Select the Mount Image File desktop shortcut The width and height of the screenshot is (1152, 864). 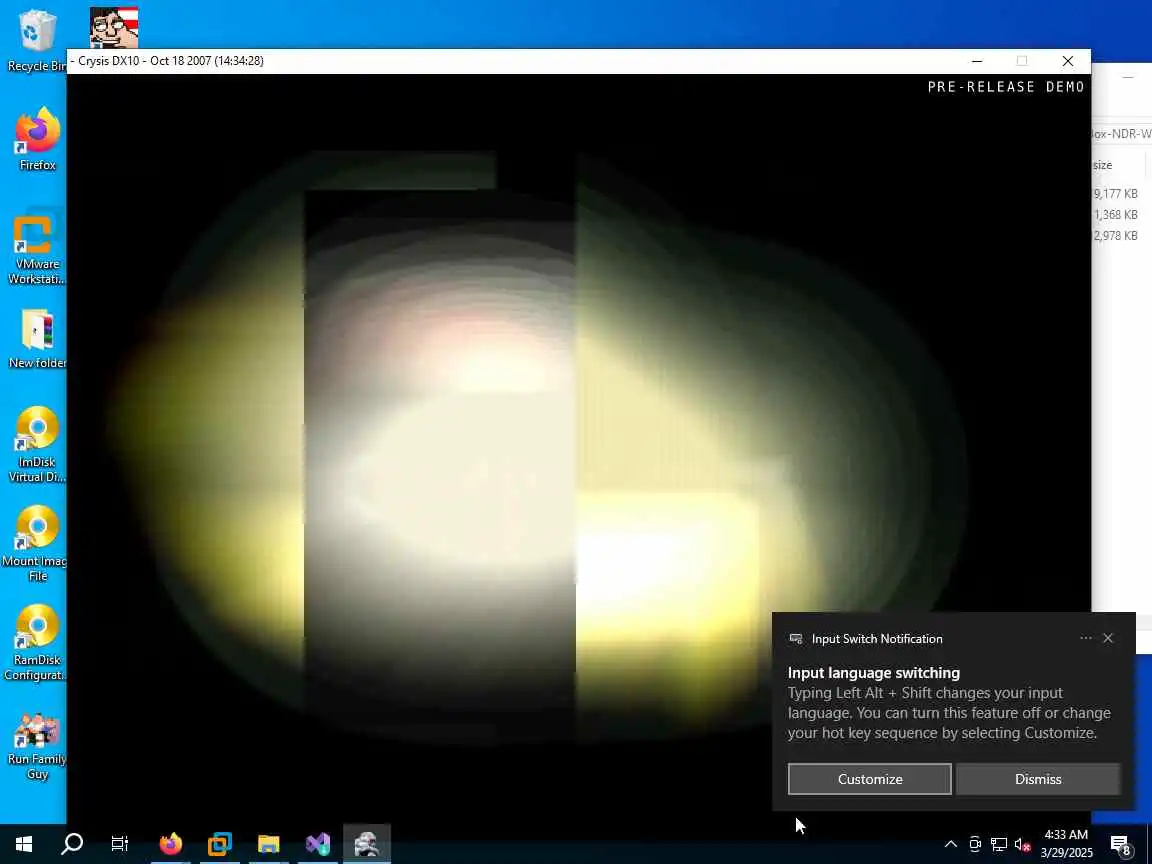pos(35,544)
